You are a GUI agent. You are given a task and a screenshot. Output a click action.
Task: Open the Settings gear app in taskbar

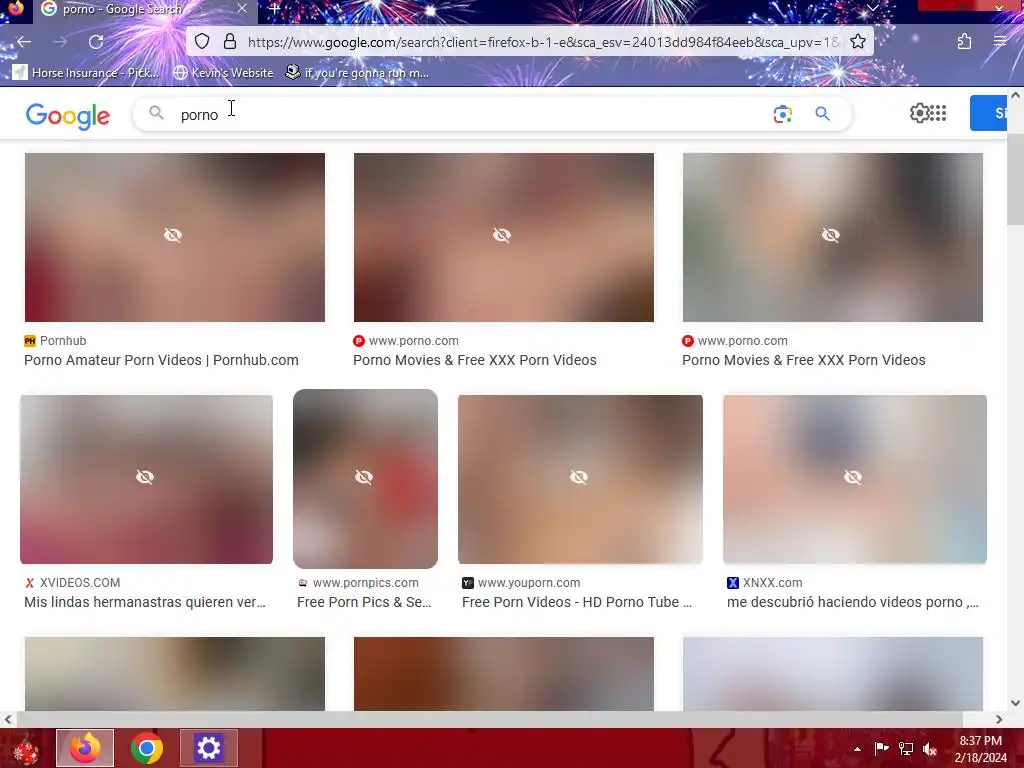point(209,748)
